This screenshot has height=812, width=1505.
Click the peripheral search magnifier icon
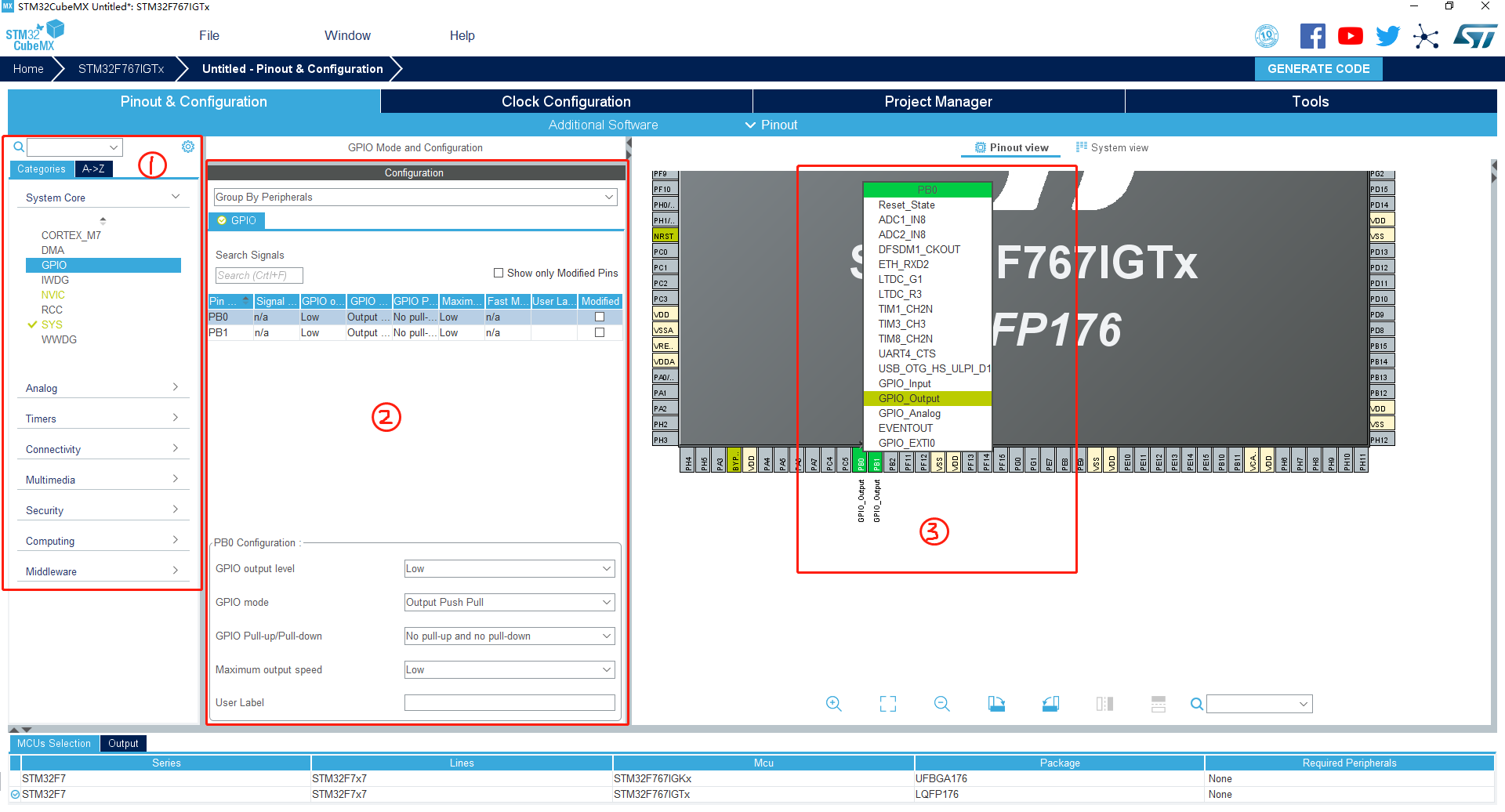19,147
